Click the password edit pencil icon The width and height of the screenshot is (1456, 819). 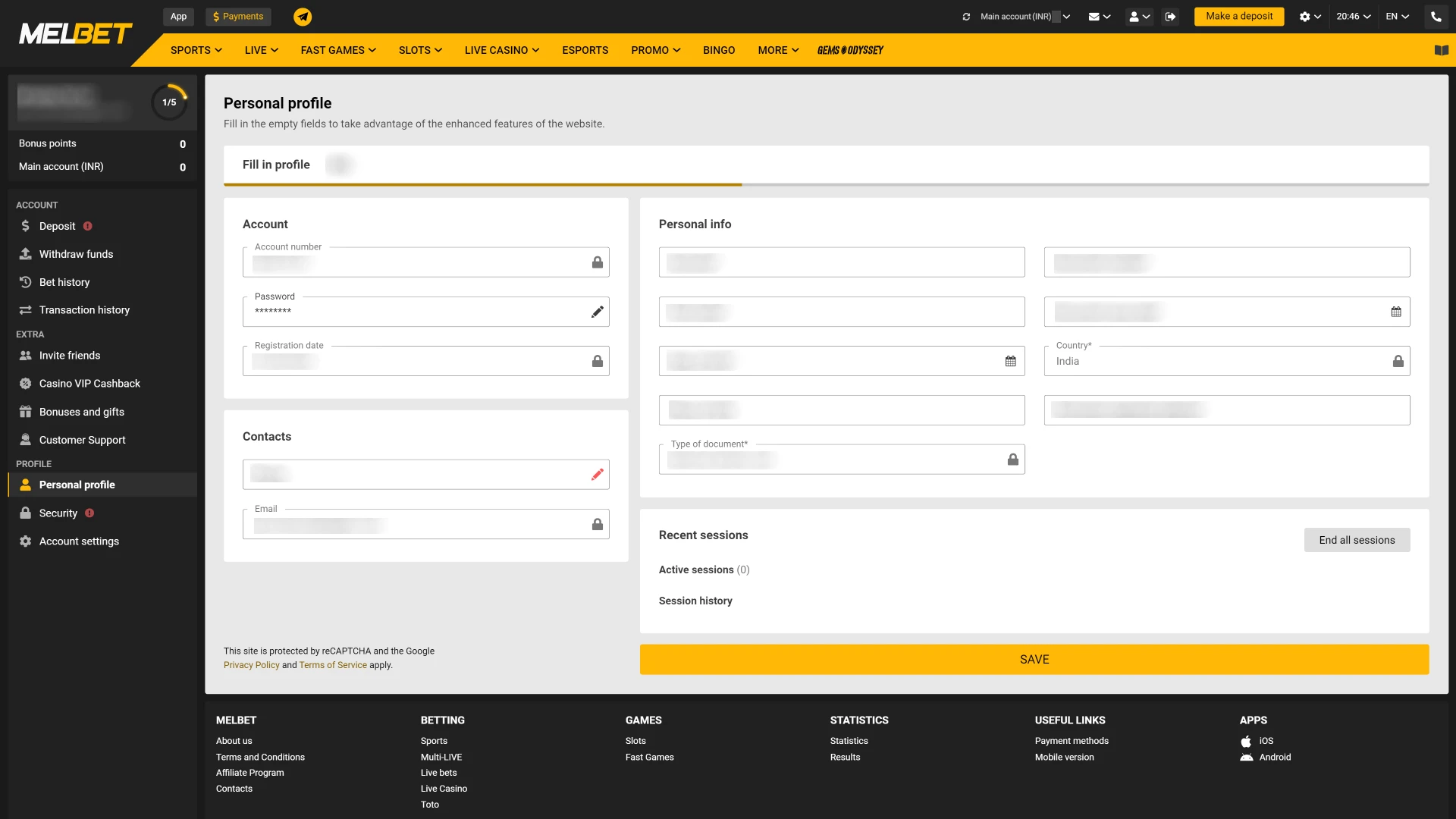tap(597, 312)
